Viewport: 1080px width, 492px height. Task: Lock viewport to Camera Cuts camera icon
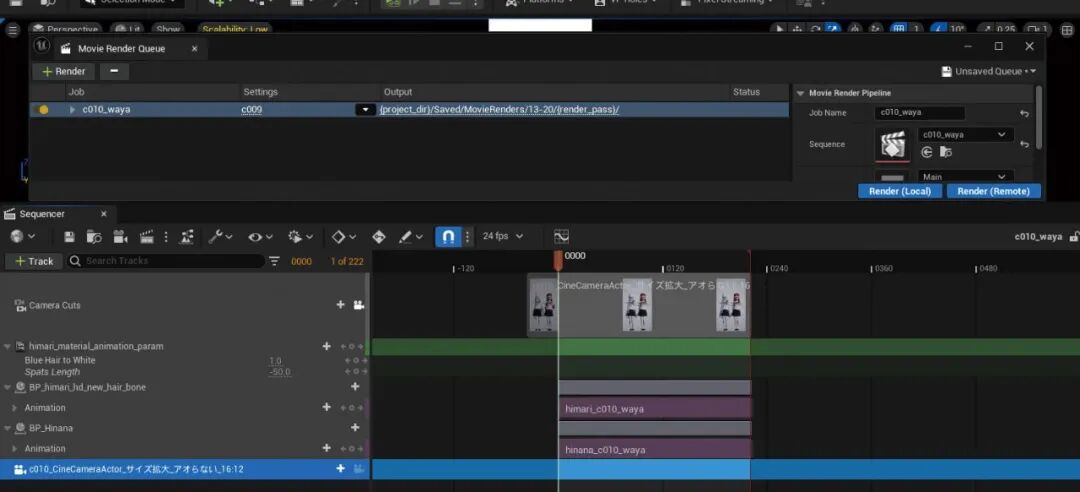tap(359, 305)
